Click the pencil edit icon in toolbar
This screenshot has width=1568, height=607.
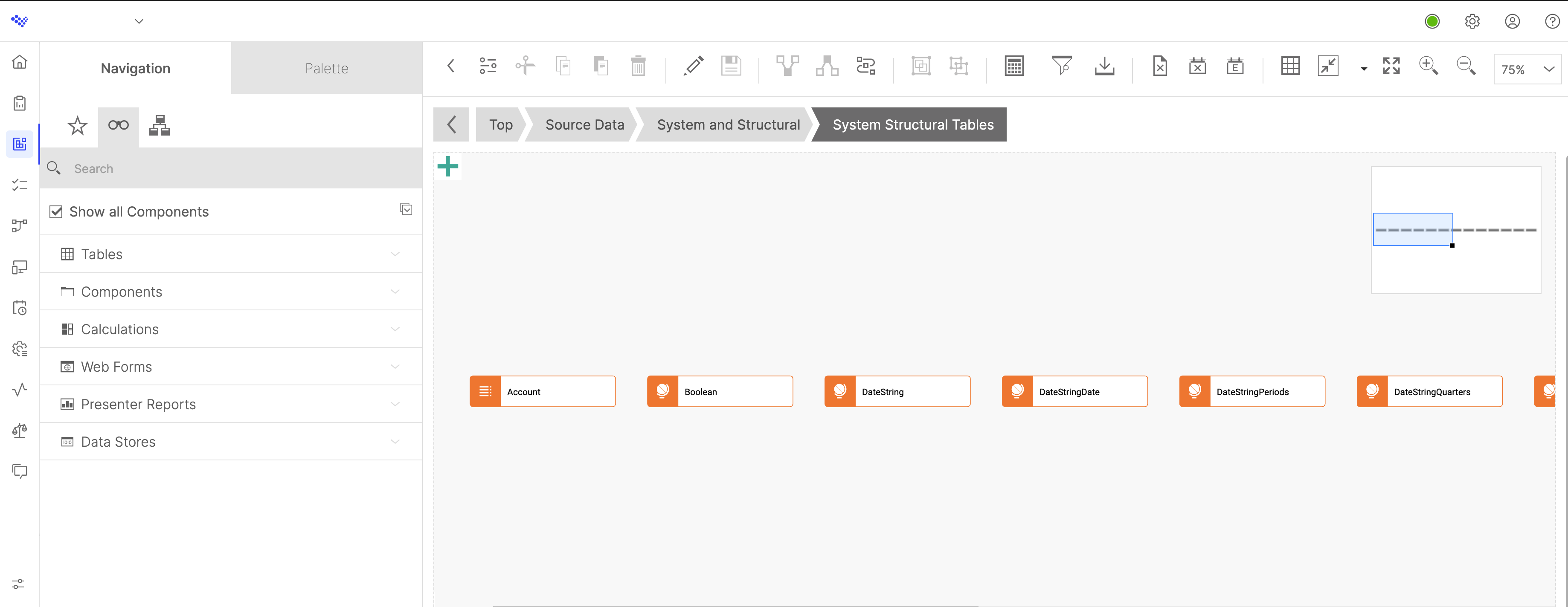tap(693, 66)
